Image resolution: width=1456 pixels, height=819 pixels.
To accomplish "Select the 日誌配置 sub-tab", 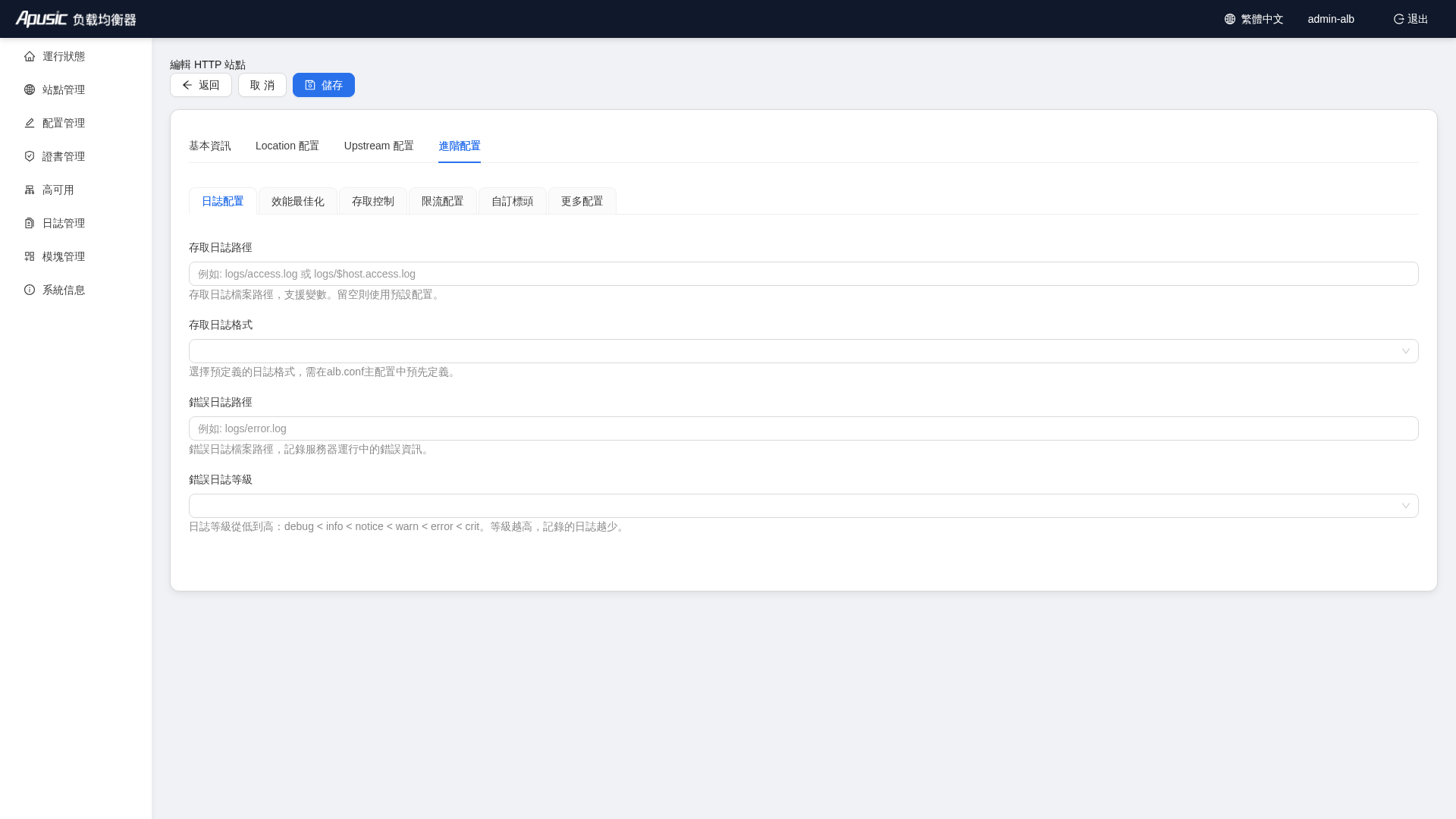I will click(223, 201).
